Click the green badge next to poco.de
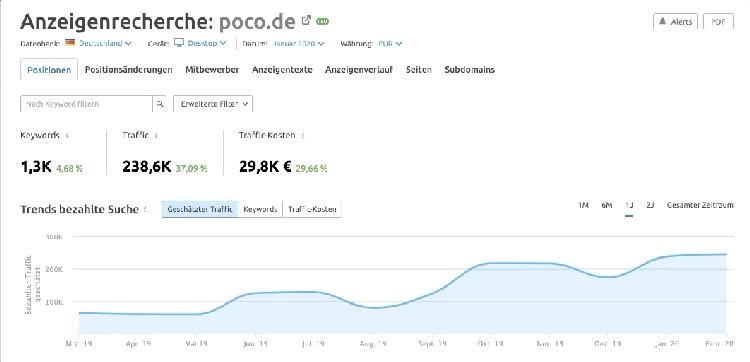 tap(322, 22)
